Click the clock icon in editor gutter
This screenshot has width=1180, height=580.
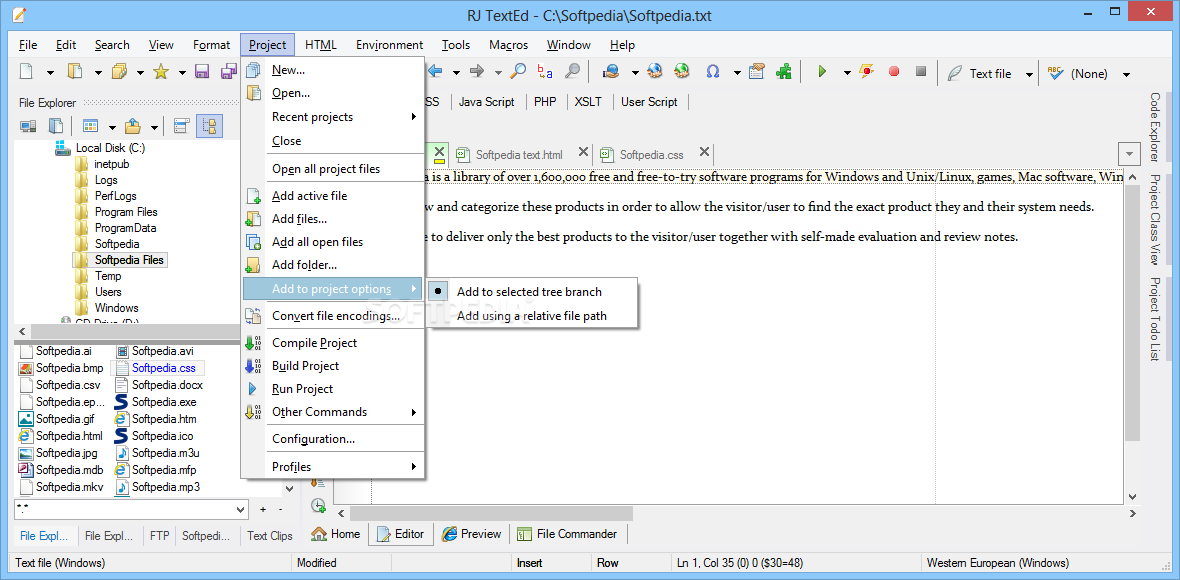[x=318, y=505]
